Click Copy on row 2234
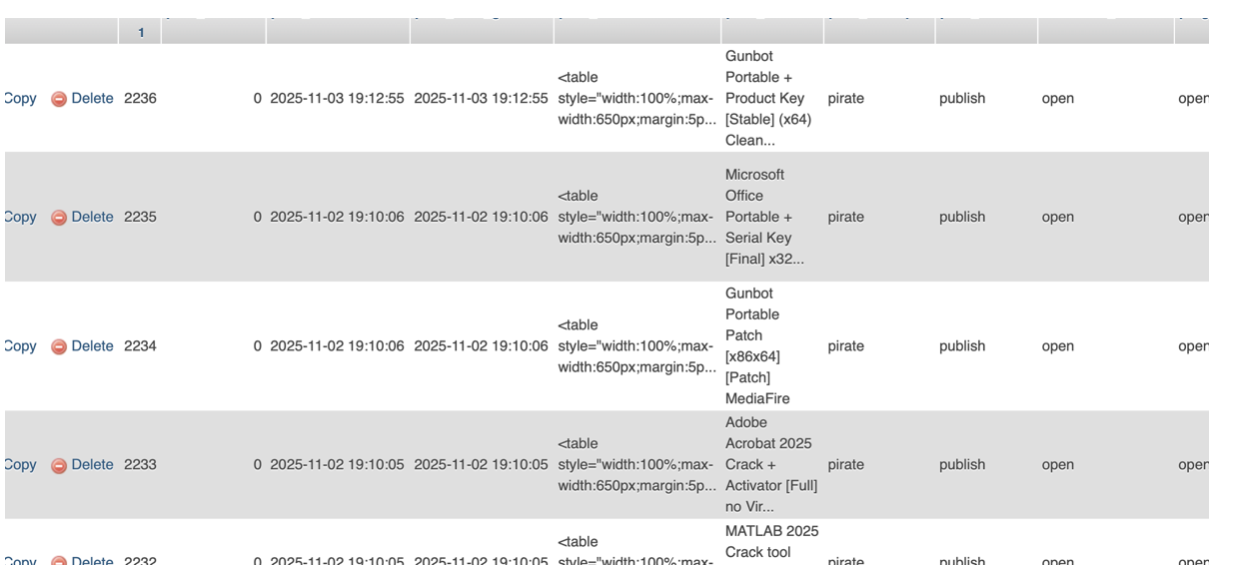 click(x=21, y=346)
